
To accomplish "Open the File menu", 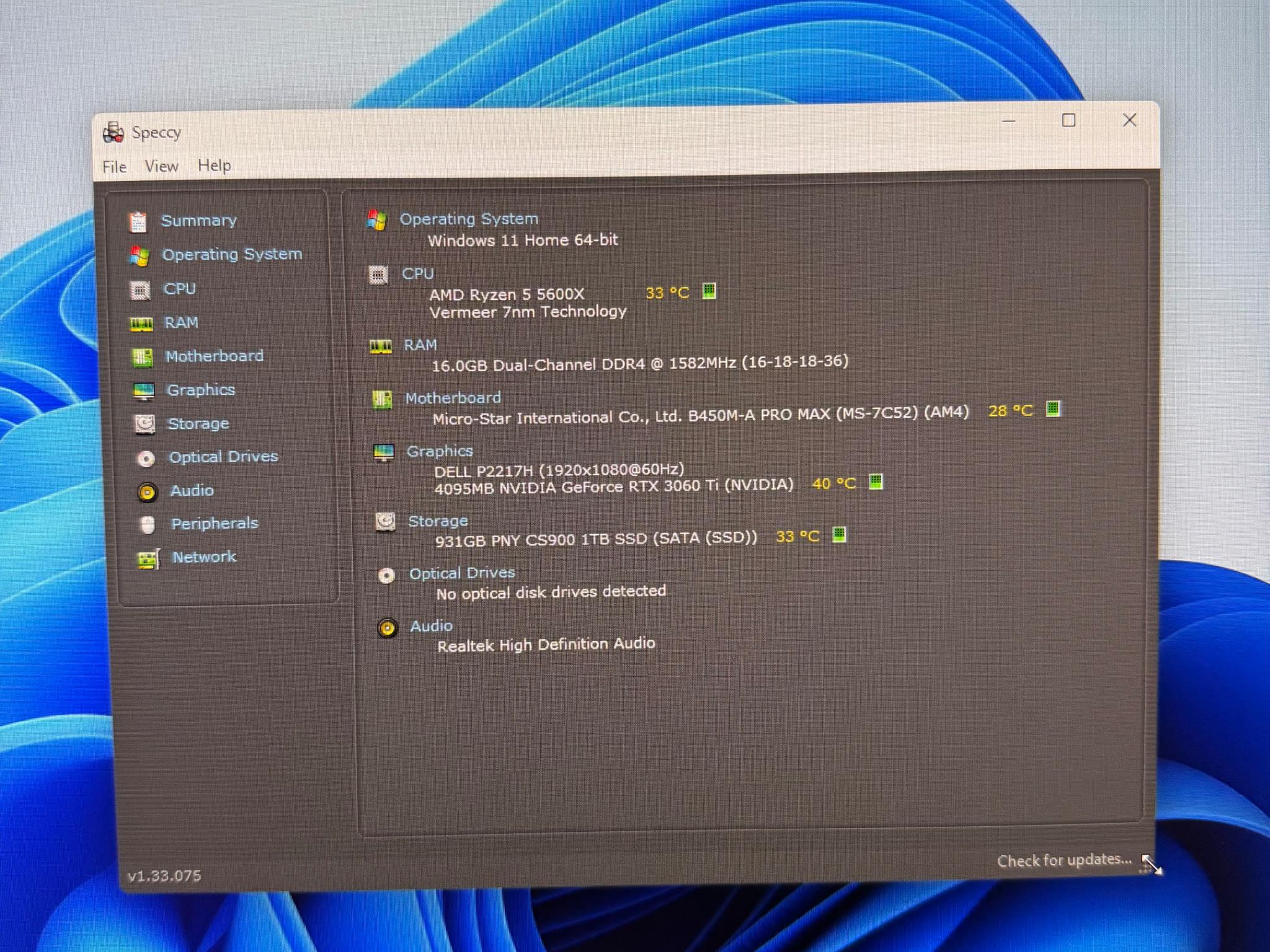I will pyautogui.click(x=115, y=167).
